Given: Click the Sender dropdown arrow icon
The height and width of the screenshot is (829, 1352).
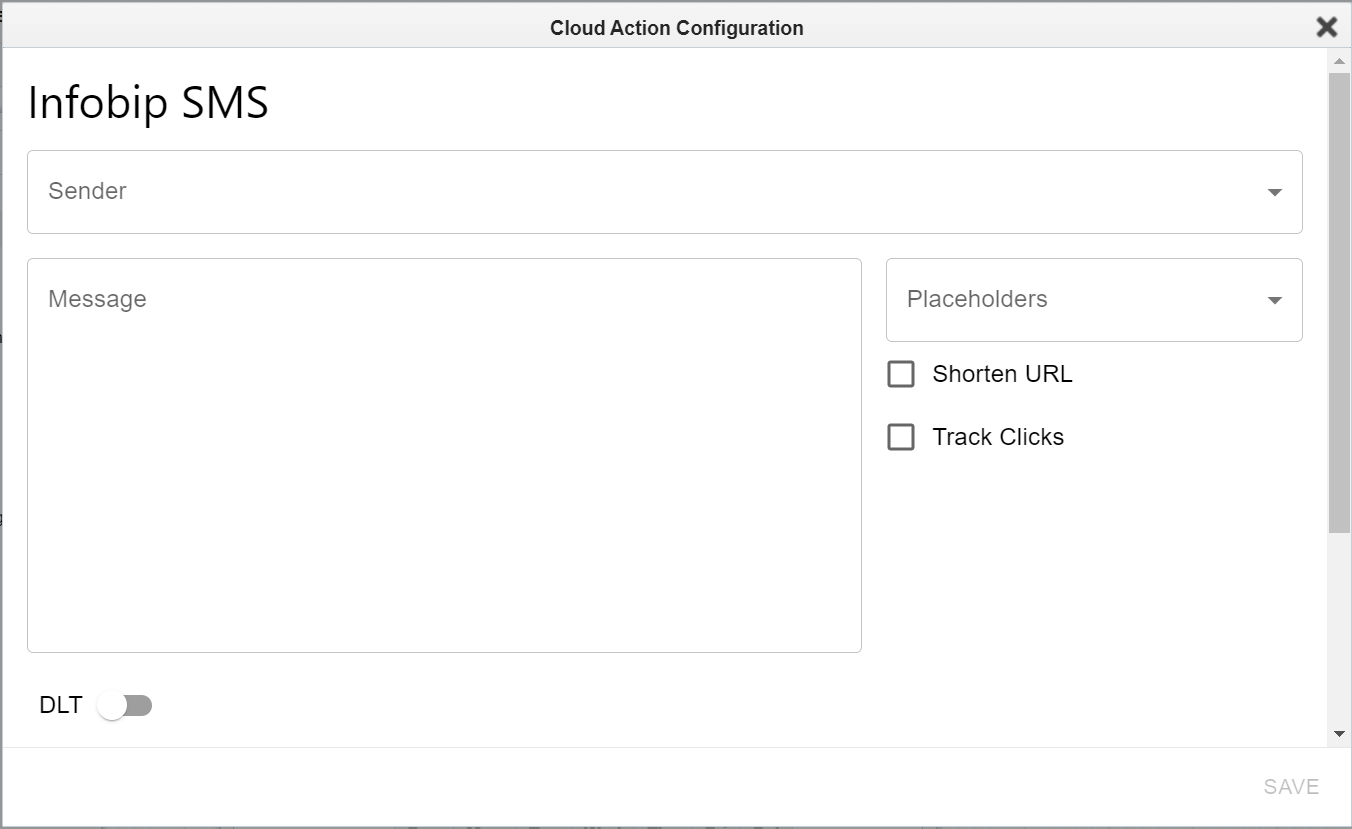Looking at the screenshot, I should (x=1274, y=192).
